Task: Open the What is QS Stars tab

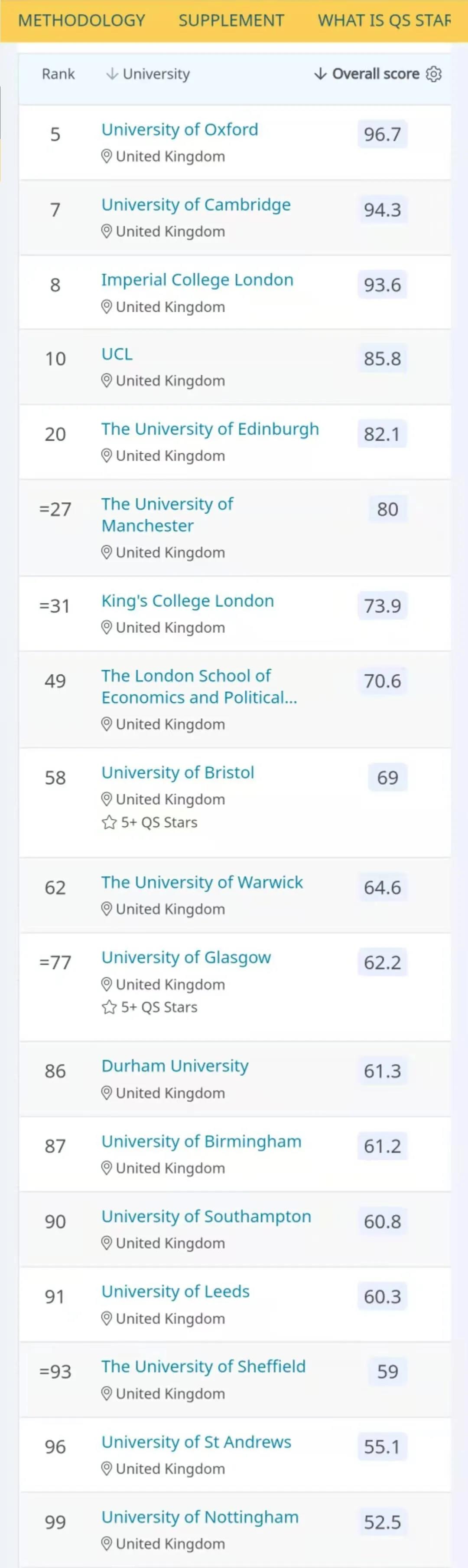Action: 384,21
